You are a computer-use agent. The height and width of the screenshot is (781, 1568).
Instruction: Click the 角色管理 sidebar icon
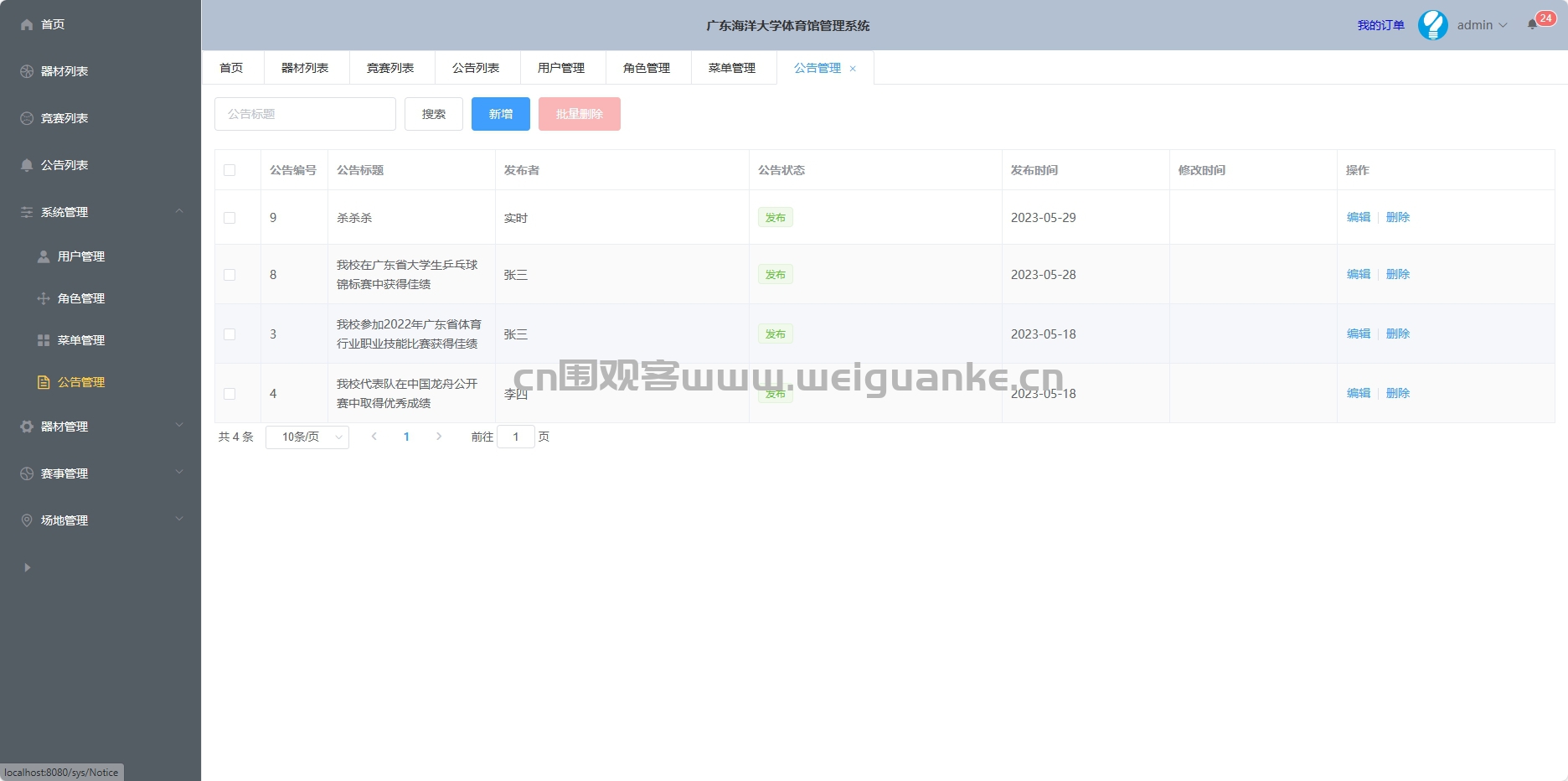[44, 298]
